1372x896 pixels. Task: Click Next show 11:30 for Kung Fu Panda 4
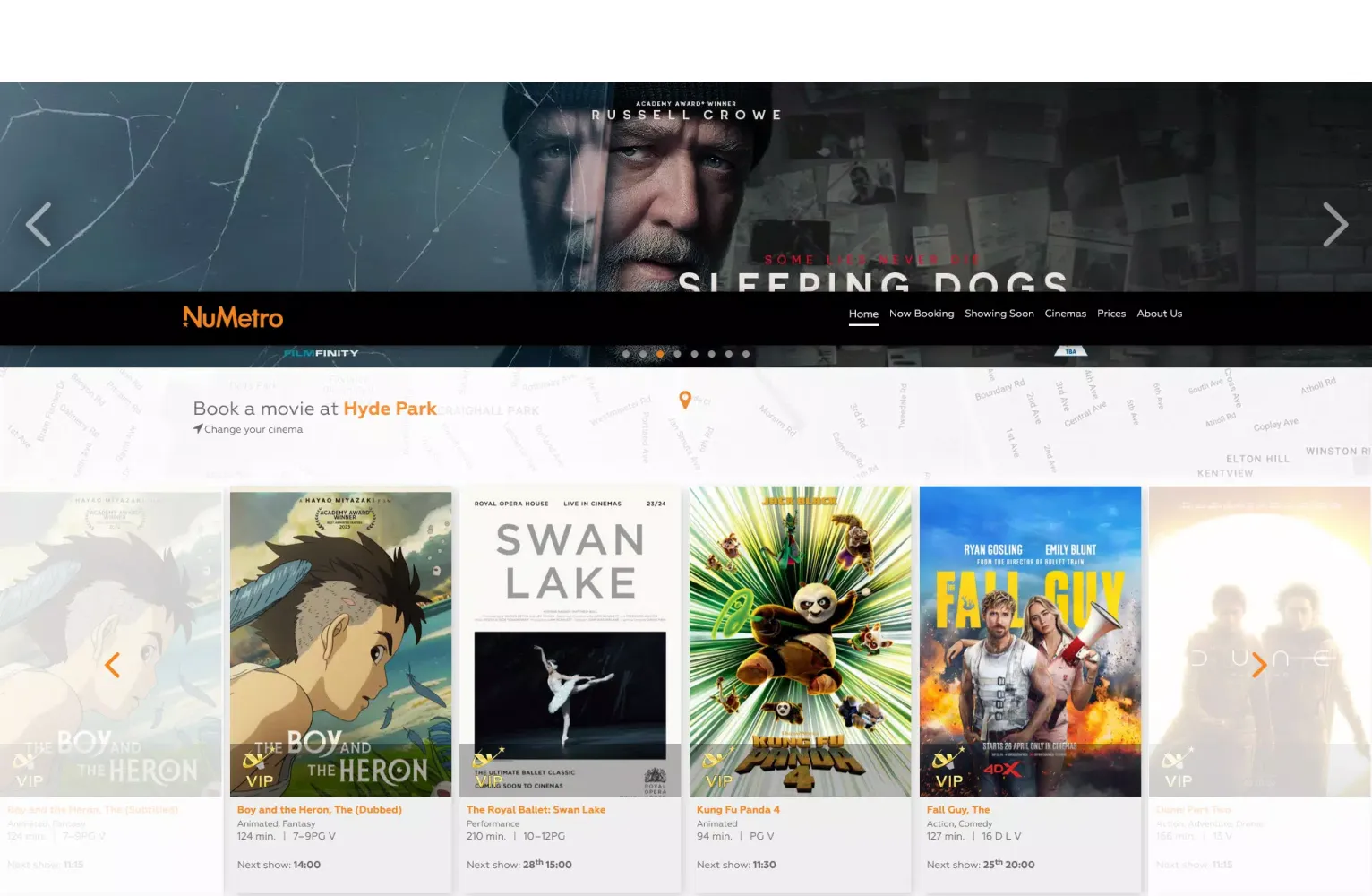tap(736, 865)
